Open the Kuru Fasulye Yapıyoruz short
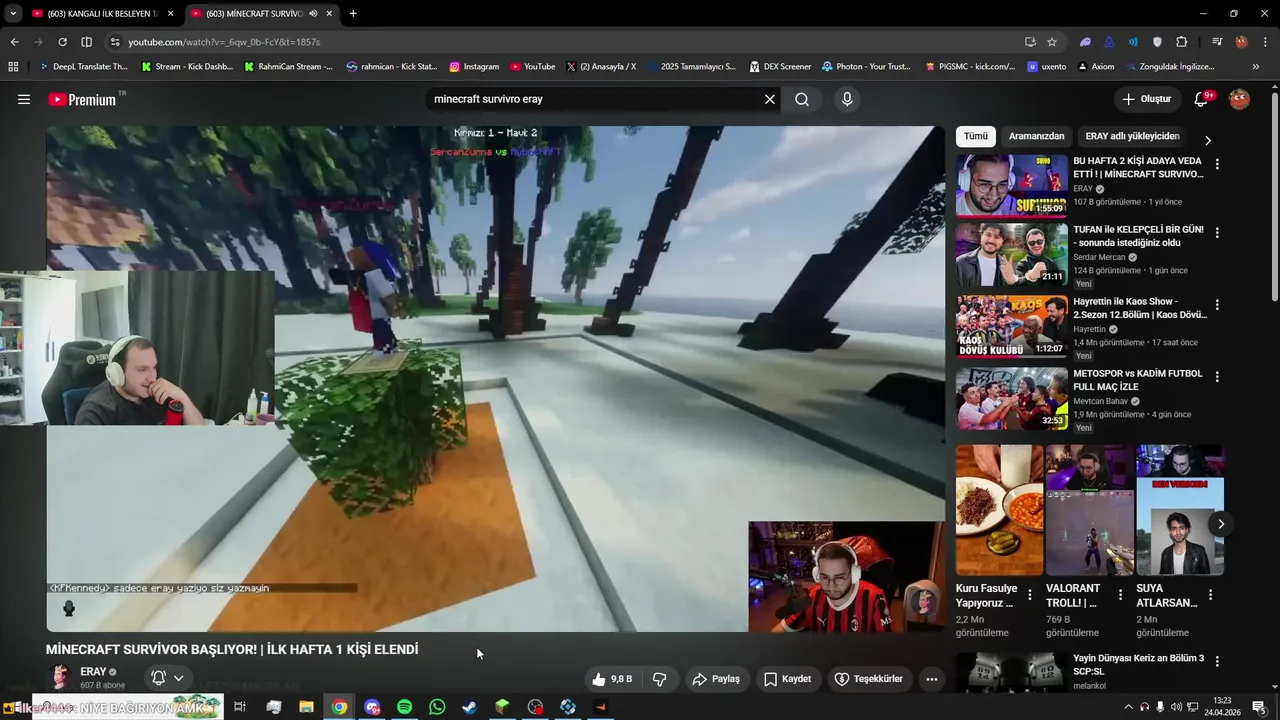Viewport: 1280px width, 720px height. [999, 510]
